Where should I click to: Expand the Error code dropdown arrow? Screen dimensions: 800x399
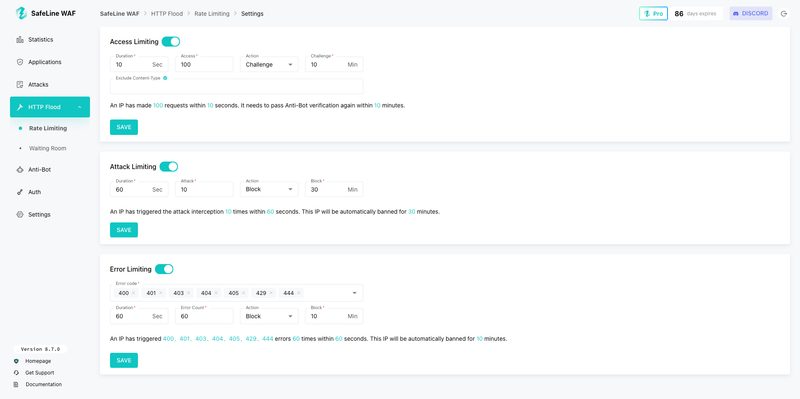tap(355, 293)
